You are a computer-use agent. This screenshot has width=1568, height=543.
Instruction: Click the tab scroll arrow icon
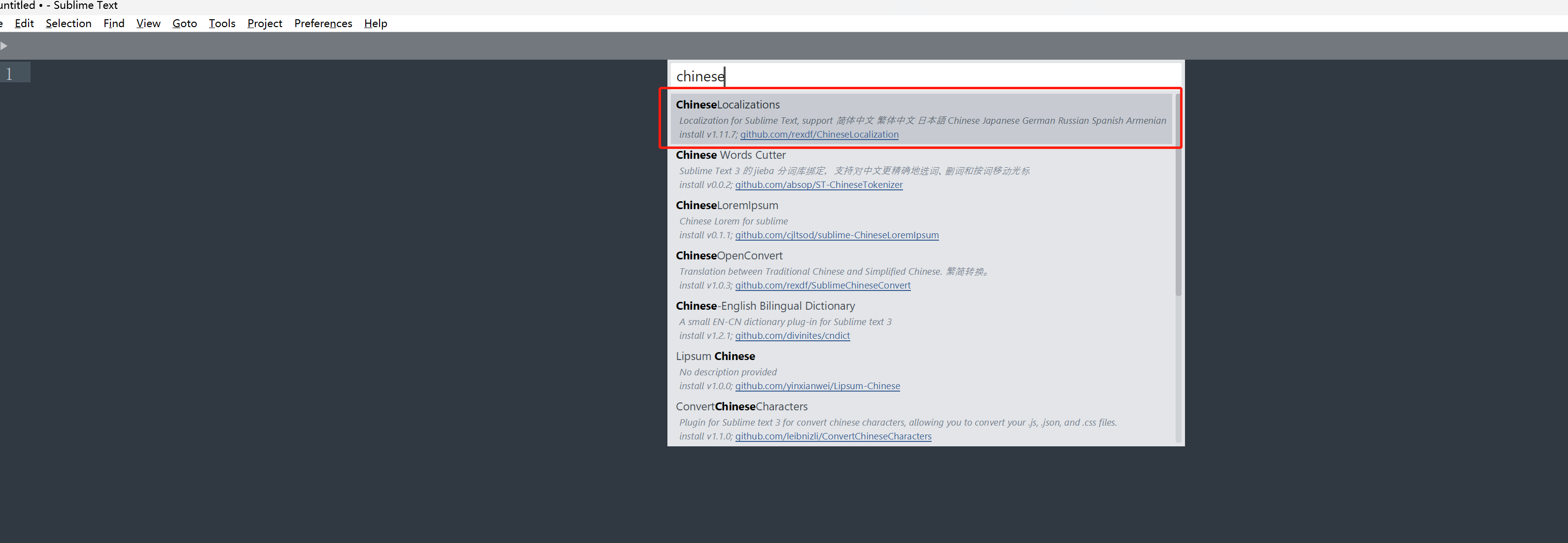(x=3, y=46)
